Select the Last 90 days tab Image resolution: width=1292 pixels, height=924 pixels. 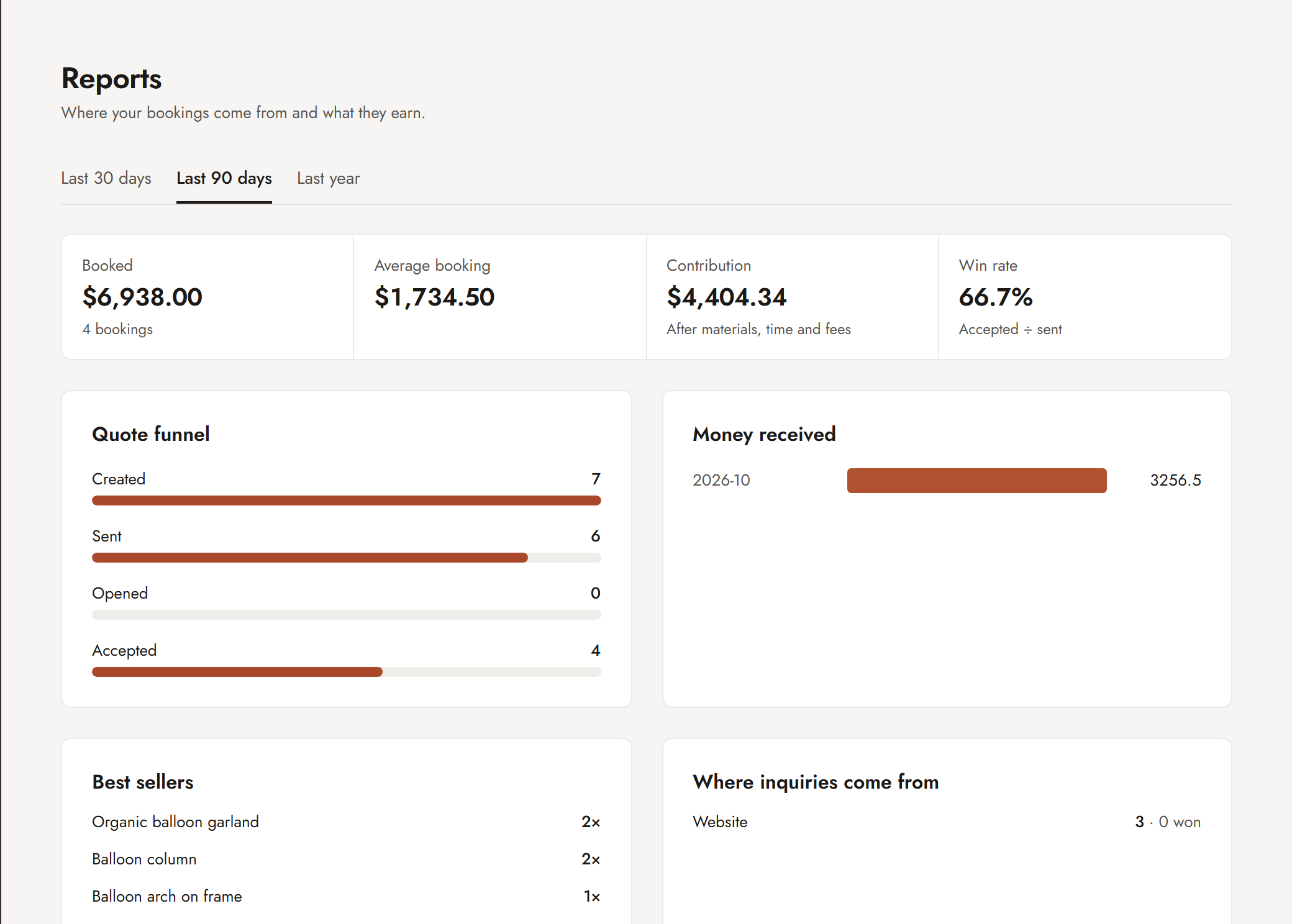[x=224, y=178]
